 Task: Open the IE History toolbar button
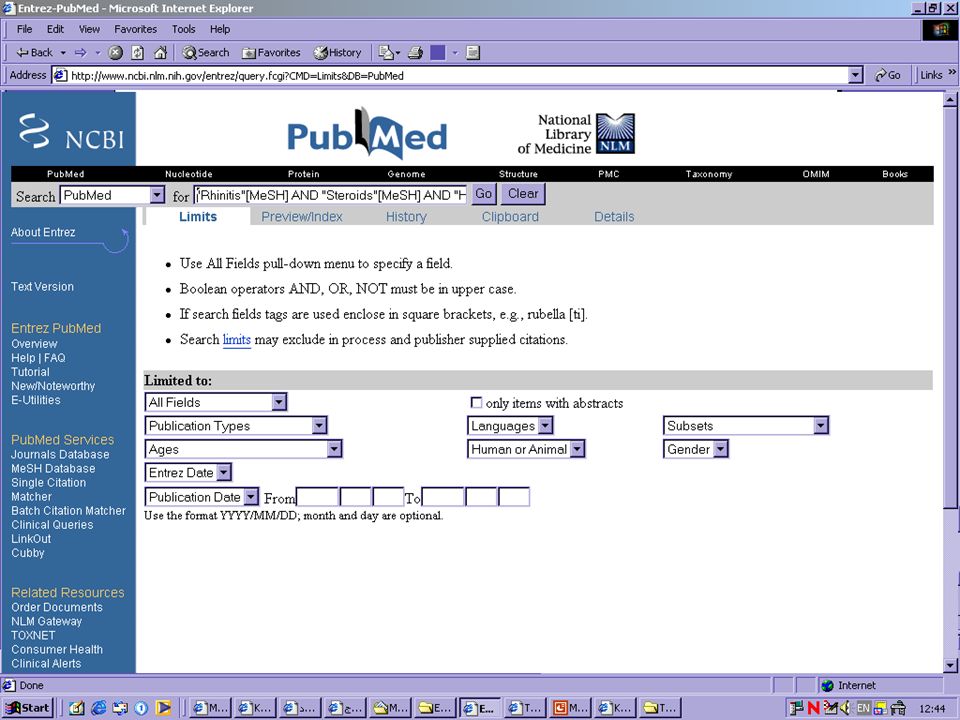(x=337, y=53)
